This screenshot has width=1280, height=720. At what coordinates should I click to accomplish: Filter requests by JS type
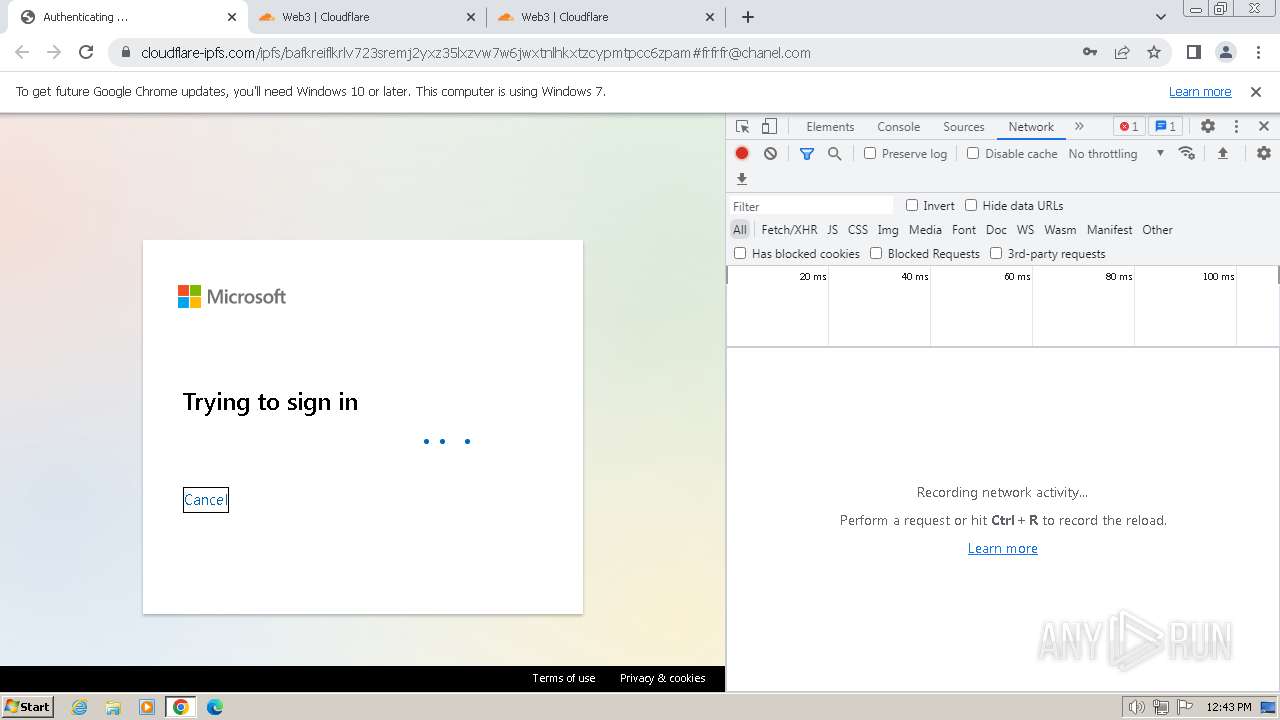[x=832, y=230]
